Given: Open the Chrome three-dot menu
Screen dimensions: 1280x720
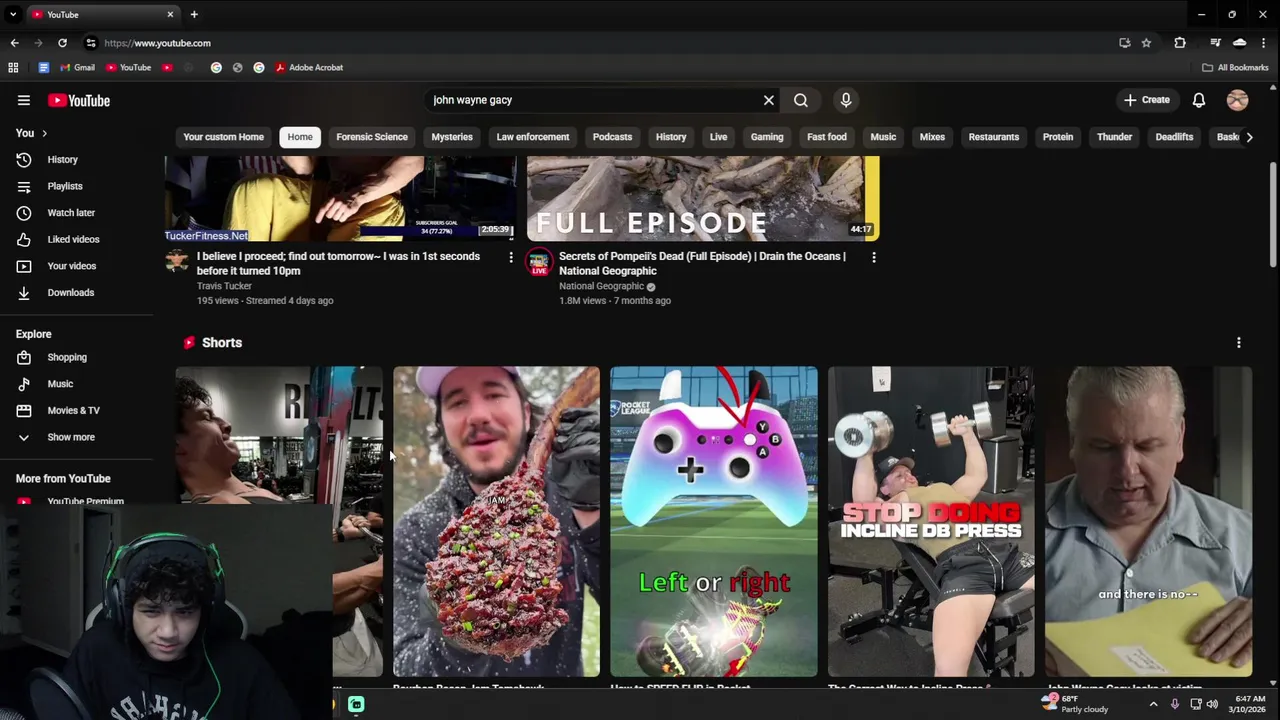Looking at the screenshot, I should coord(1264,43).
